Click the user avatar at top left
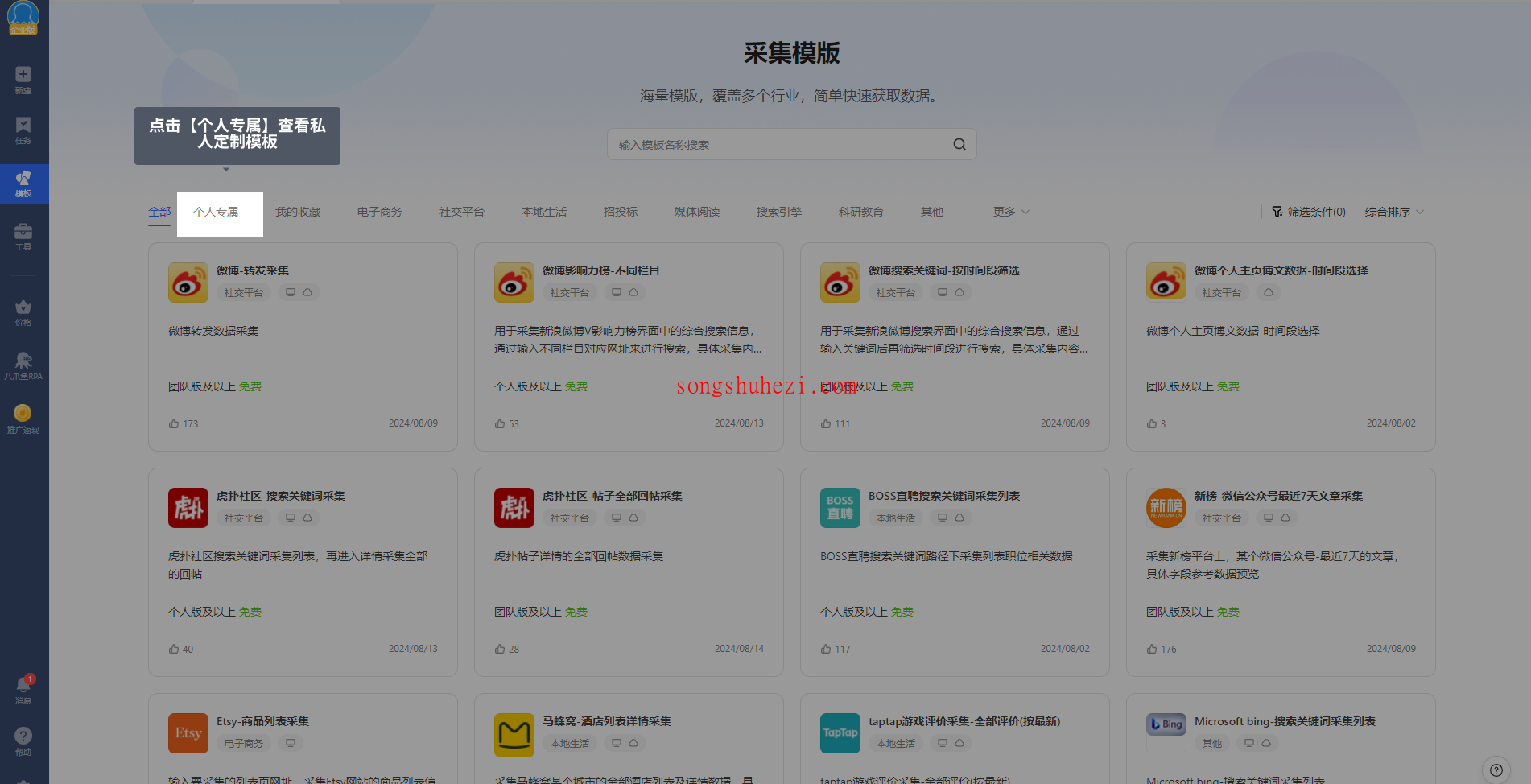This screenshot has height=784, width=1531. [x=23, y=17]
